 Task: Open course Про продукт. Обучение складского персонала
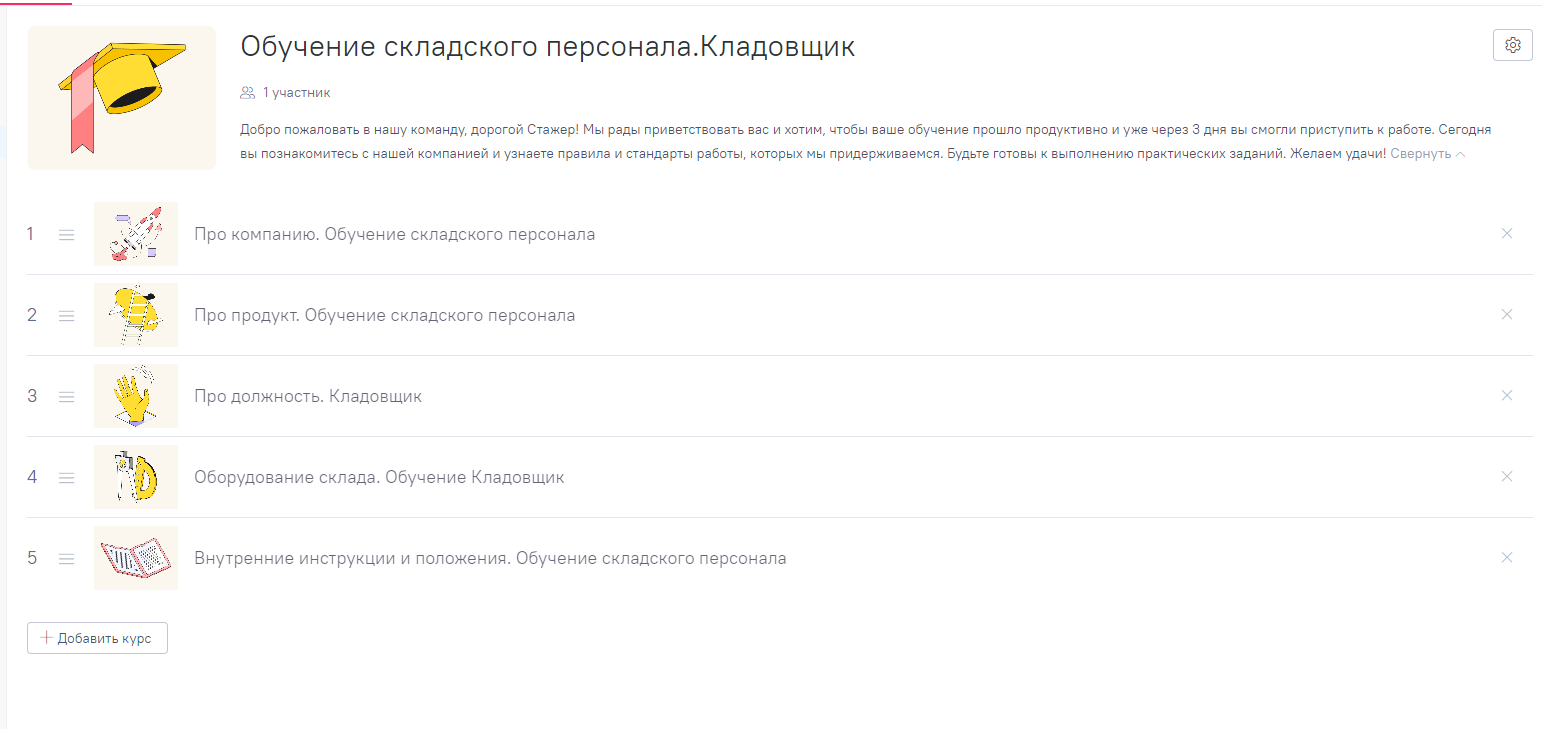385,316
